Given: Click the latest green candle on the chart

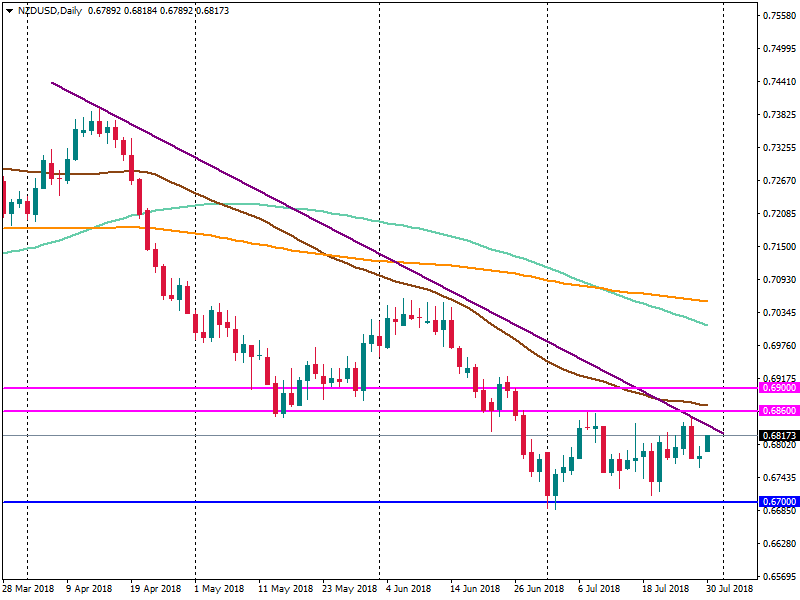Looking at the screenshot, I should pyautogui.click(x=707, y=444).
